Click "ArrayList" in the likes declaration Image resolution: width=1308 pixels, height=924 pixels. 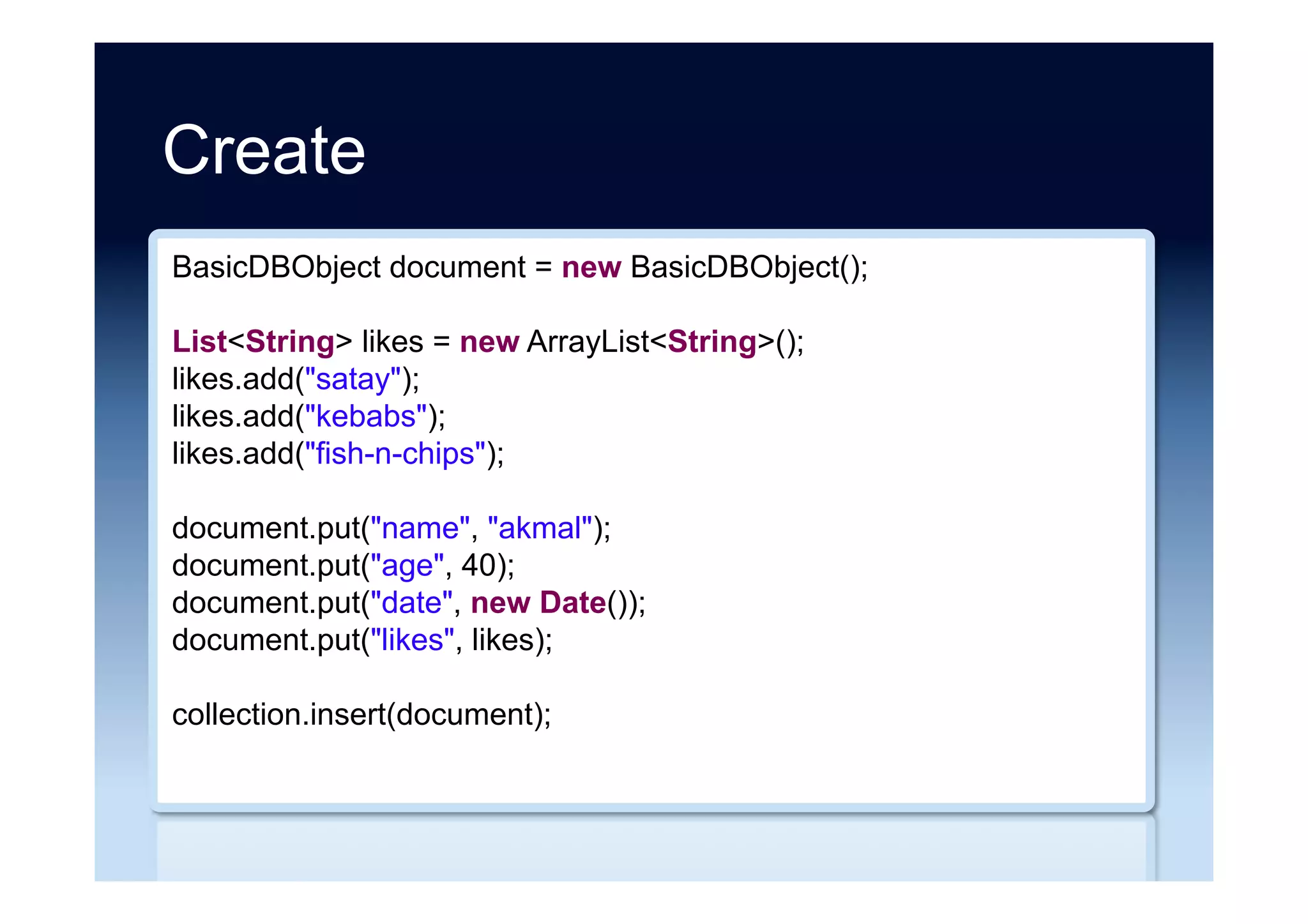[x=588, y=342]
